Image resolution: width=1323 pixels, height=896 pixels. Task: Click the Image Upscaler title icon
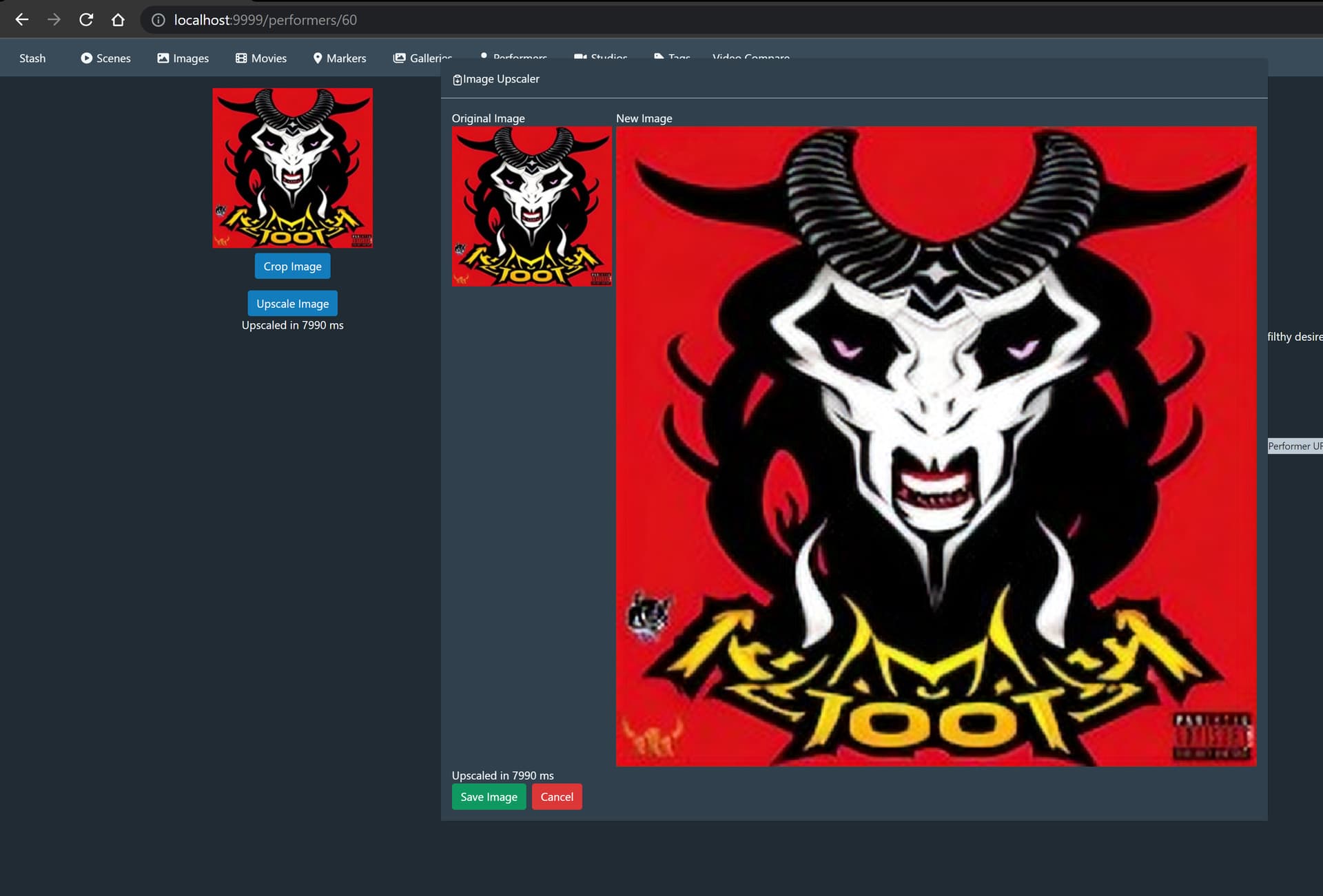point(457,80)
